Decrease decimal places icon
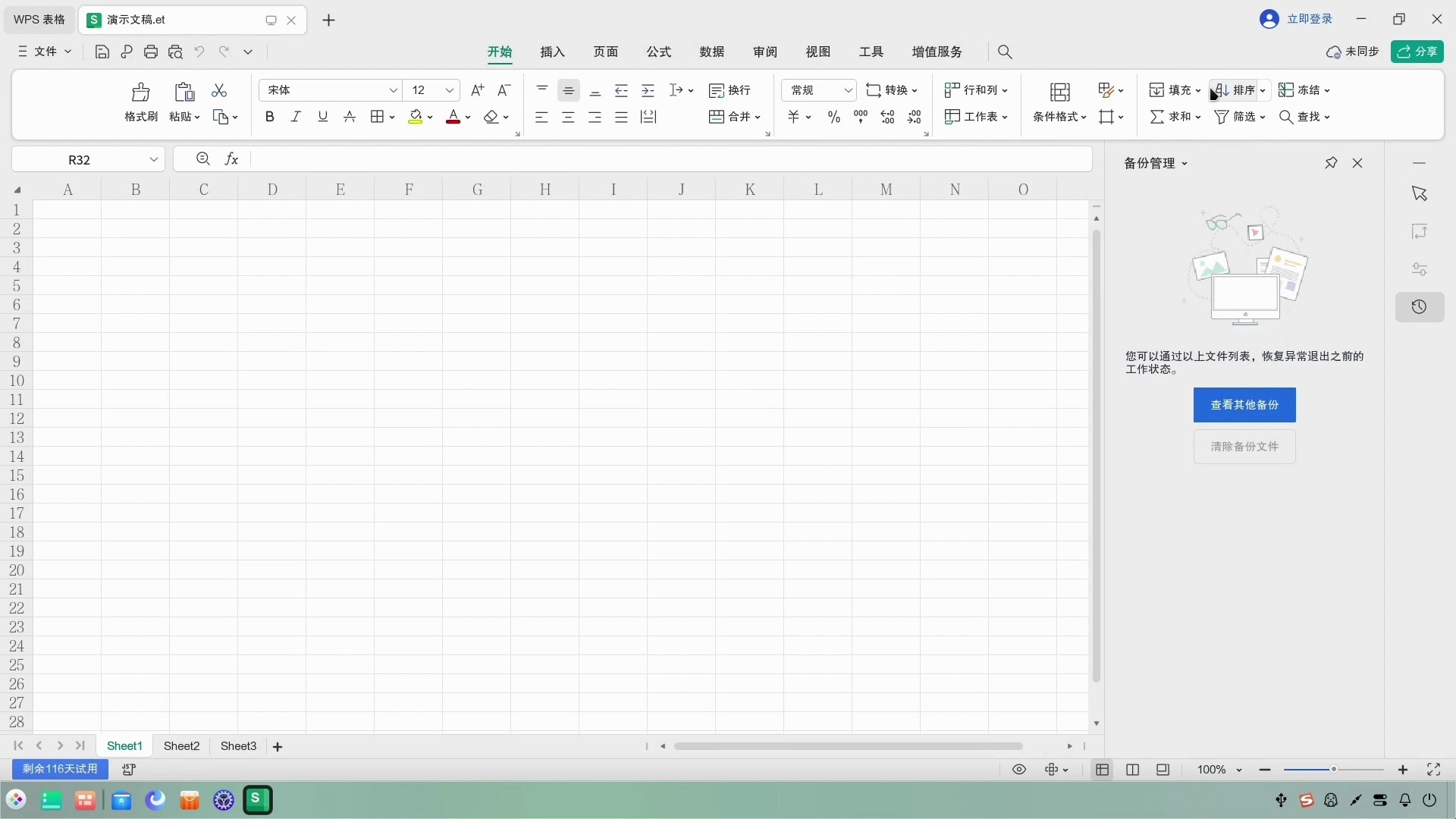The image size is (1456, 819). pyautogui.click(x=915, y=117)
